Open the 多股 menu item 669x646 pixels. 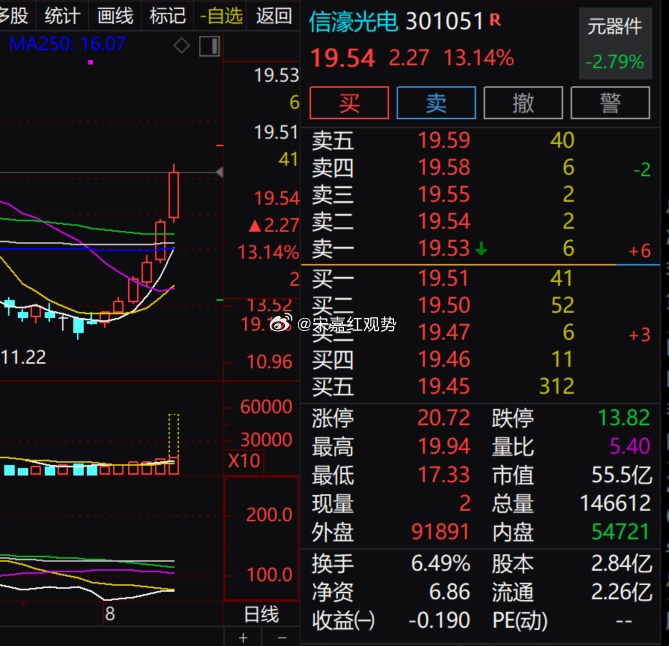pyautogui.click(x=14, y=16)
